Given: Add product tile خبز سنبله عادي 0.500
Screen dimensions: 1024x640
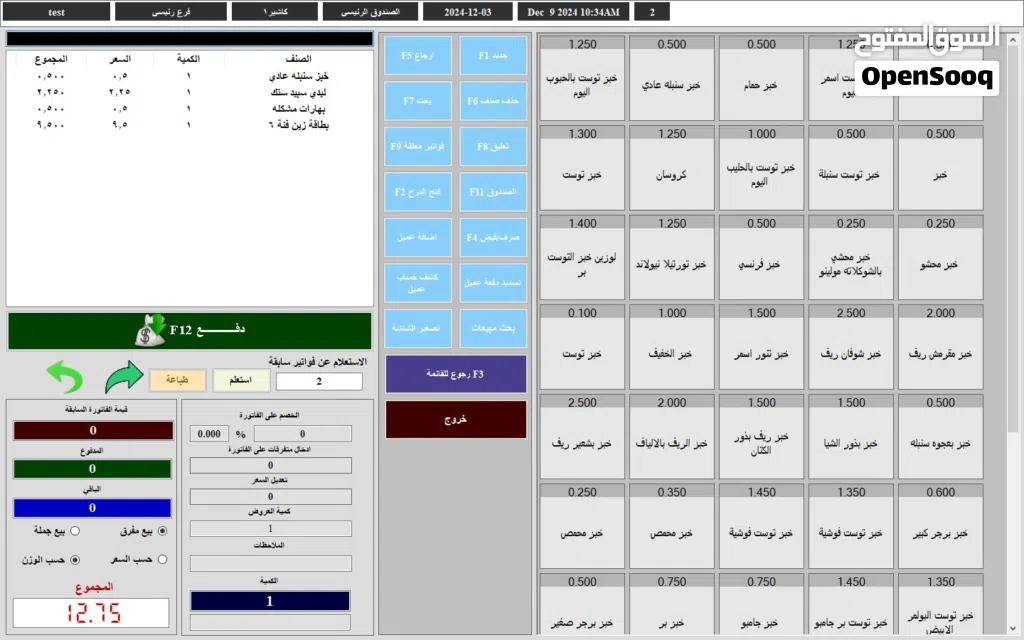Looking at the screenshot, I should point(671,78).
